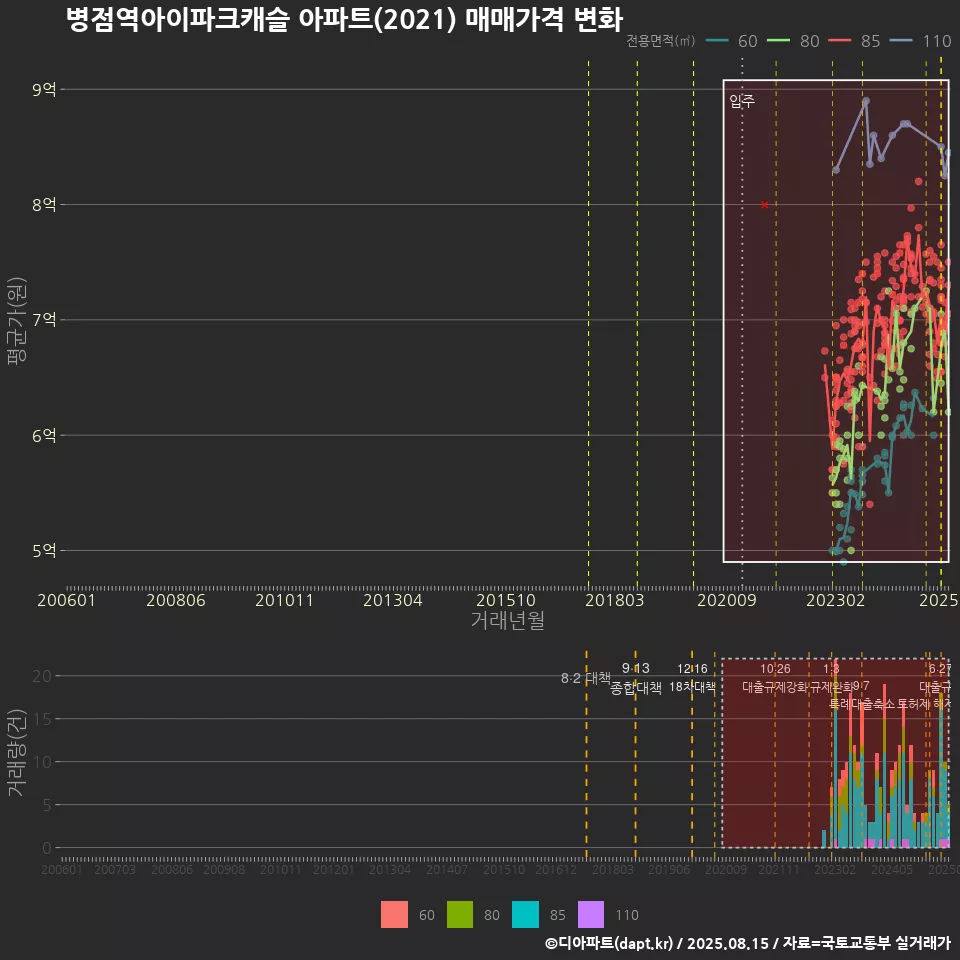Click the '5억' y-axis label
This screenshot has width=960, height=960.
pyautogui.click(x=44, y=550)
